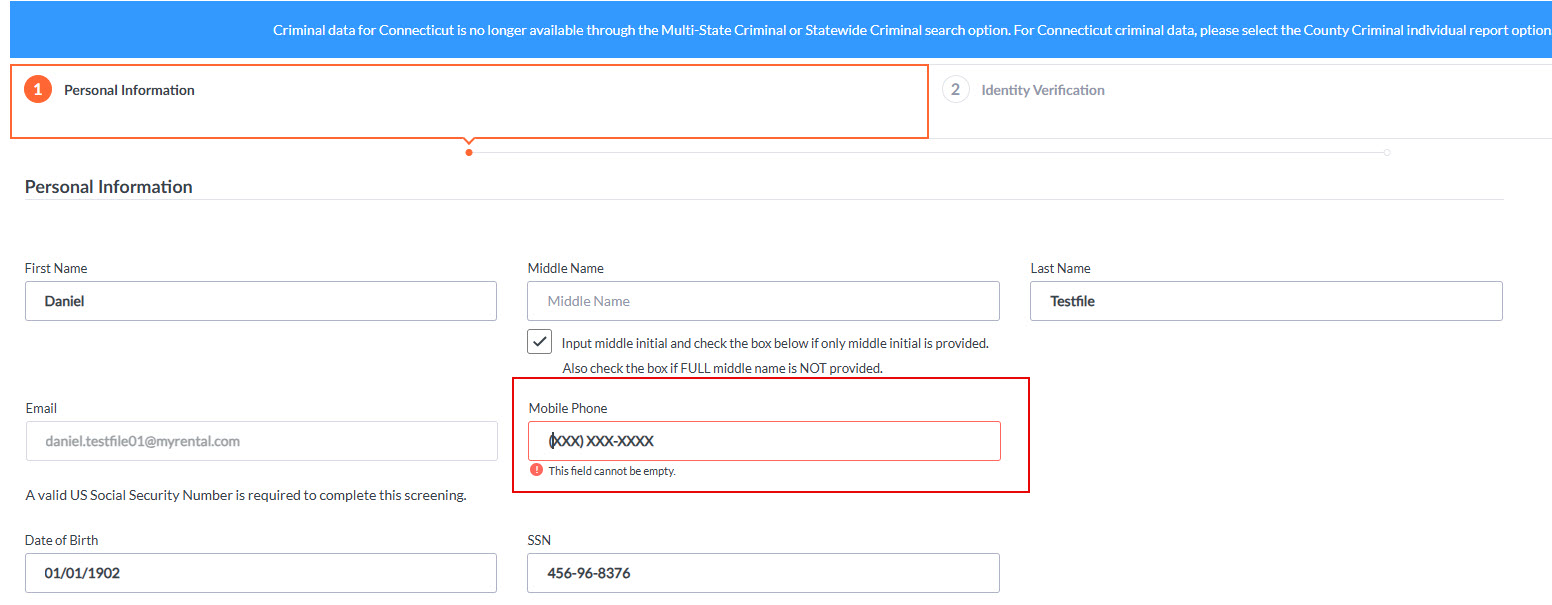This screenshot has width=1552, height=605.
Task: Click the "Middle Name" field label
Action: [x=566, y=268]
